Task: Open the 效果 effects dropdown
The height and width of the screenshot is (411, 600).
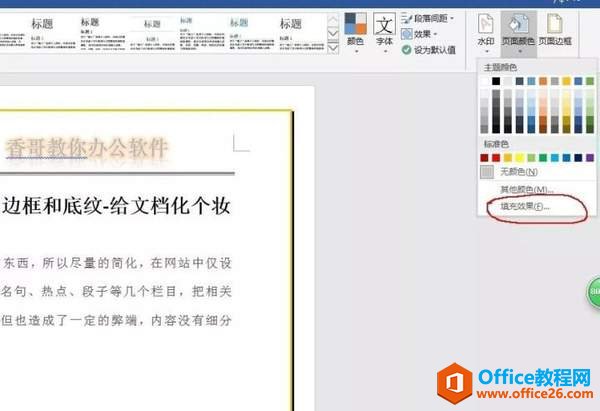Action: tap(419, 34)
